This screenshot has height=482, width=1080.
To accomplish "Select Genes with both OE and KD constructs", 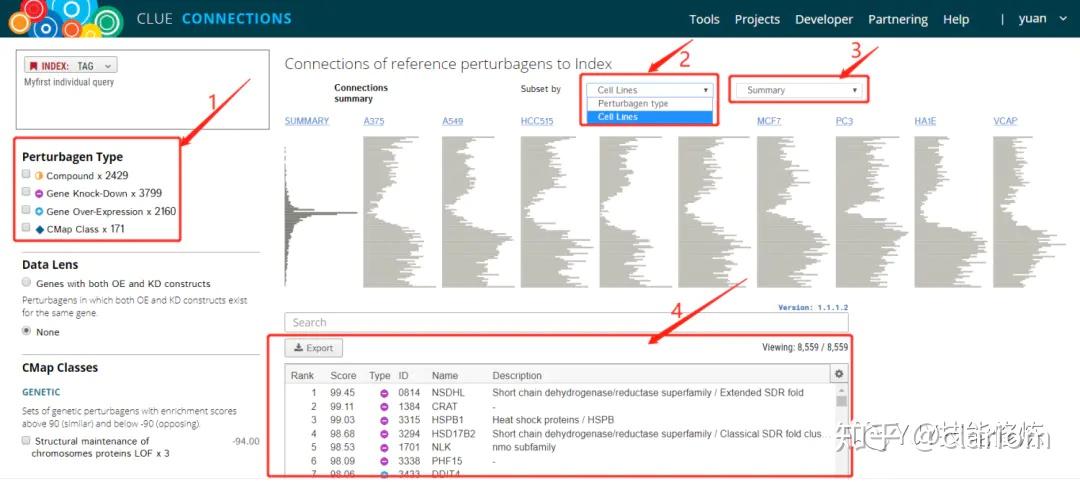I will [x=26, y=282].
